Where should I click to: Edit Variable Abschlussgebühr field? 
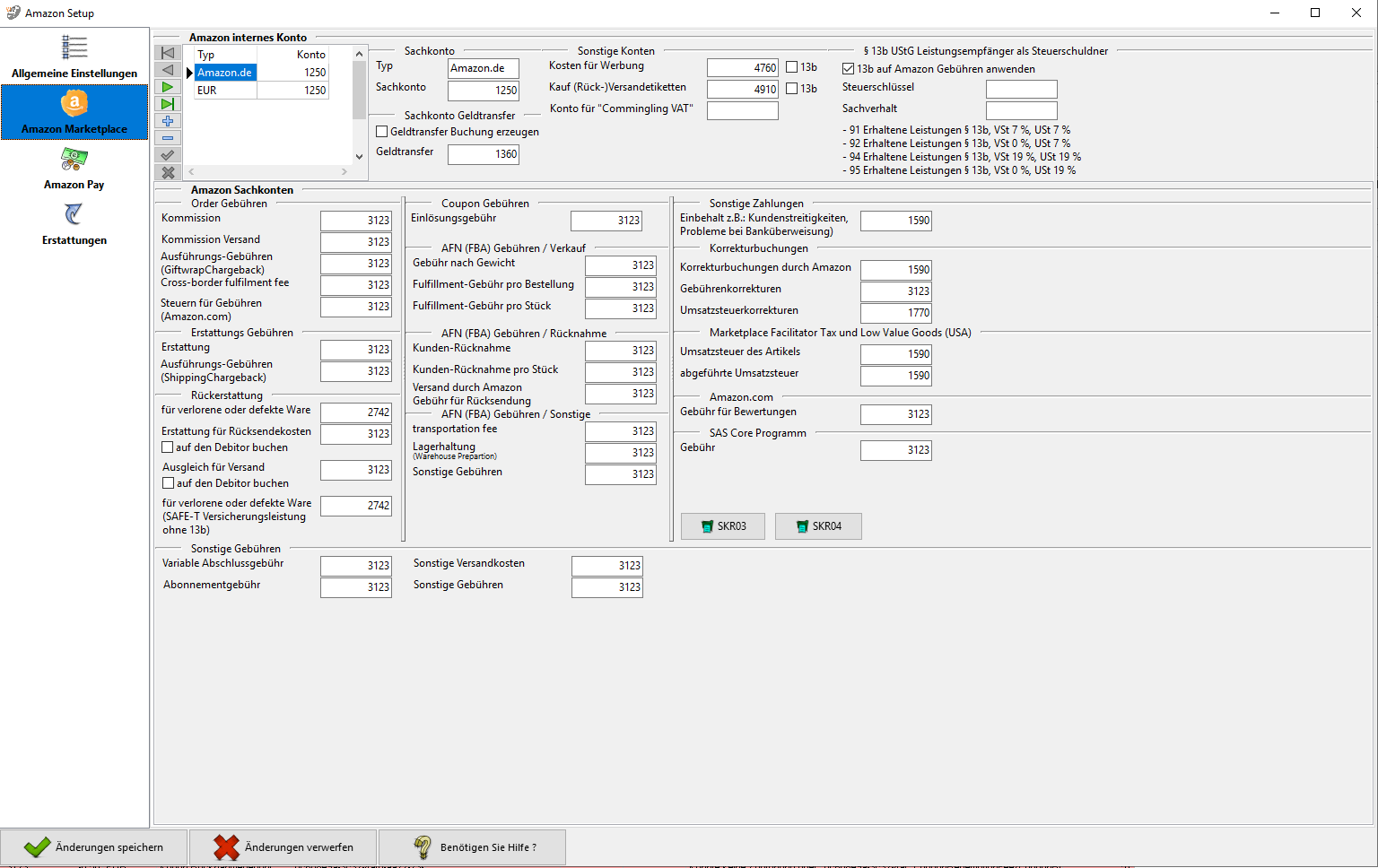356,566
